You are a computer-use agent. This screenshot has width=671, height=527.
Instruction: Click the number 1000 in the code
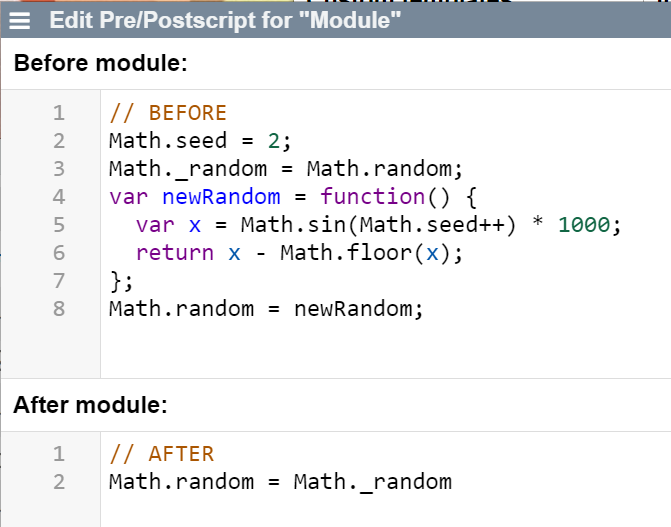(589, 224)
